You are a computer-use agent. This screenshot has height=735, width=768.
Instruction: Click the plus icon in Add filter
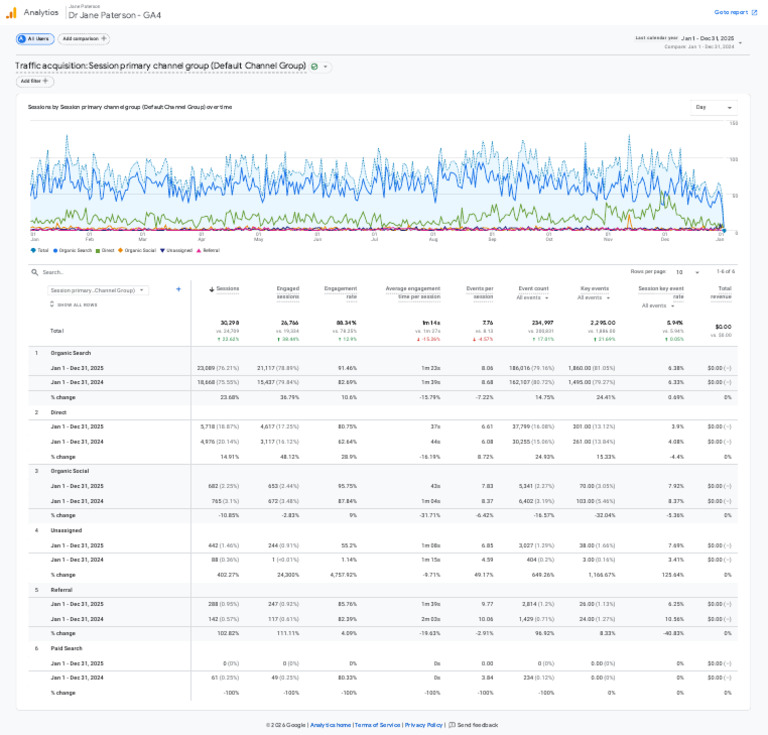point(46,81)
